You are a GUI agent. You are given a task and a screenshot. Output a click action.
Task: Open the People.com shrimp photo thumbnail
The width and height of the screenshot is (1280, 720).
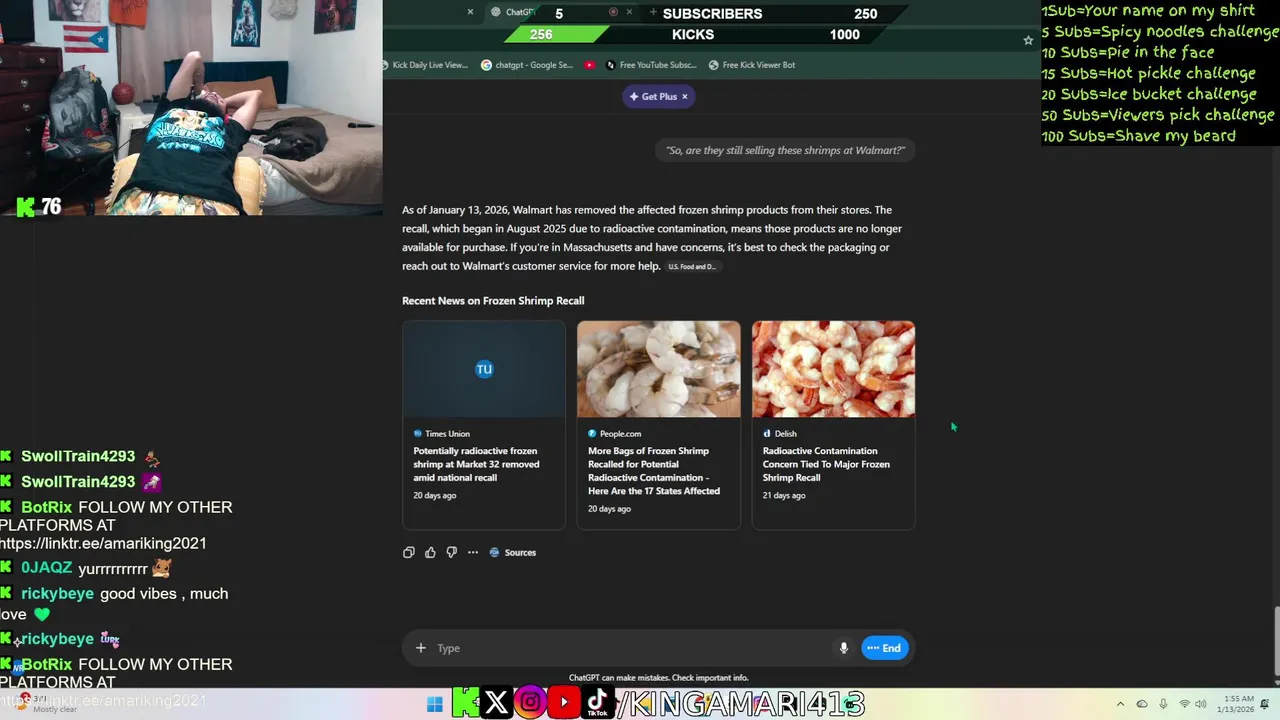pyautogui.click(x=659, y=369)
